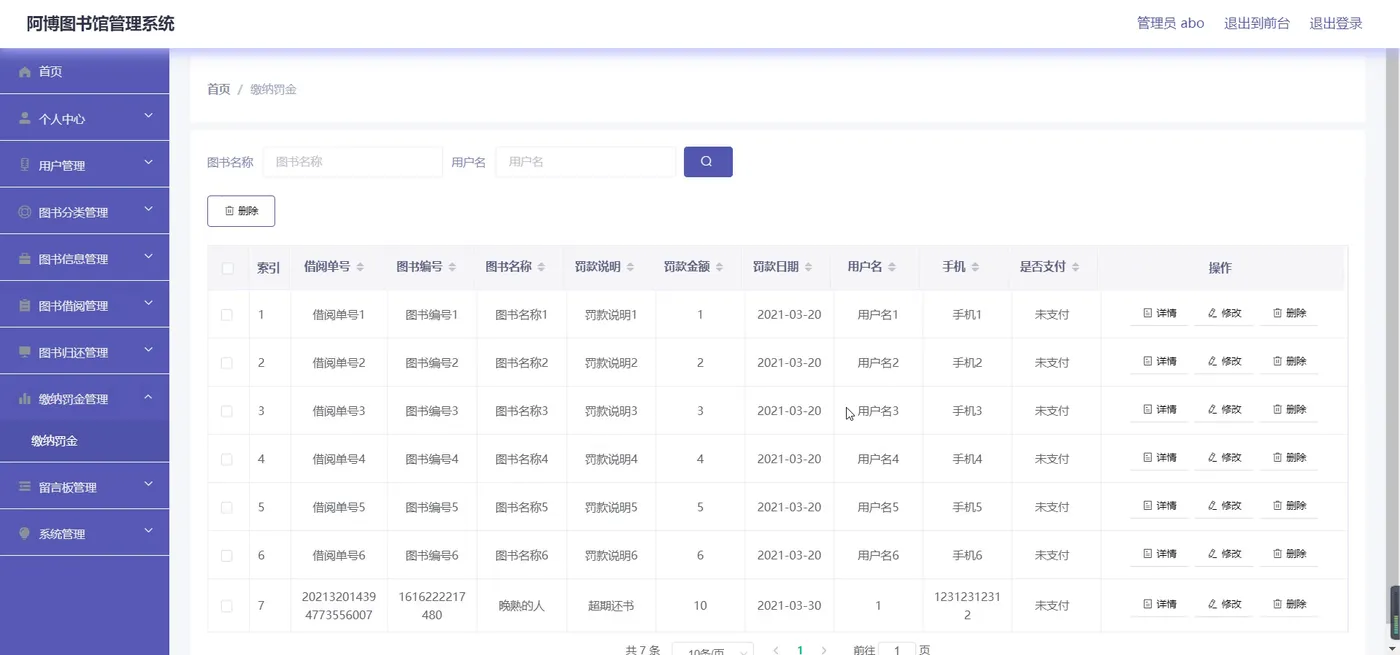This screenshot has width=1400, height=655.
Task: Sort by 罚款金额 column arrows
Action: [x=719, y=267]
